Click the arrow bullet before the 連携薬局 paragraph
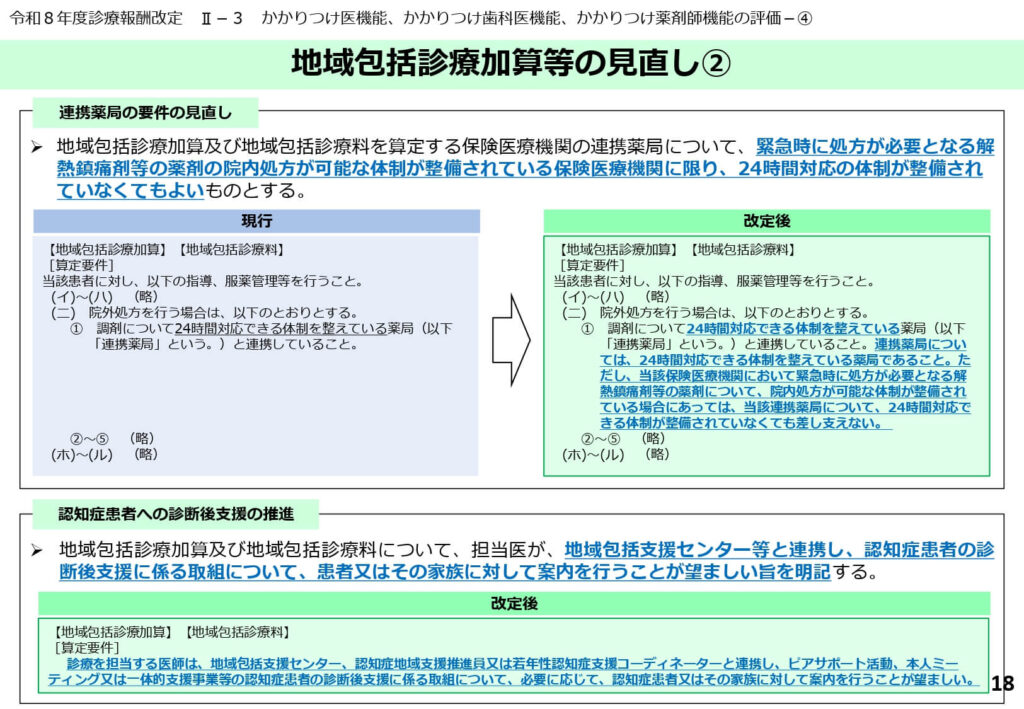This screenshot has width=1024, height=709. (x=37, y=147)
